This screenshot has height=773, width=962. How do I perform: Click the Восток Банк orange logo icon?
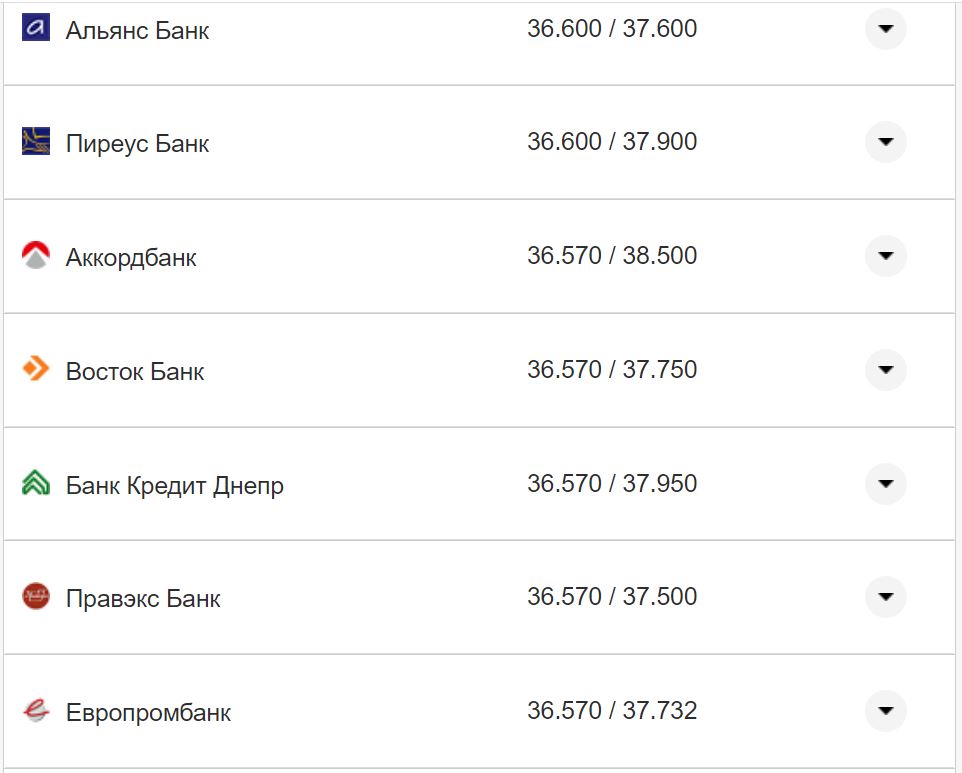(35, 369)
